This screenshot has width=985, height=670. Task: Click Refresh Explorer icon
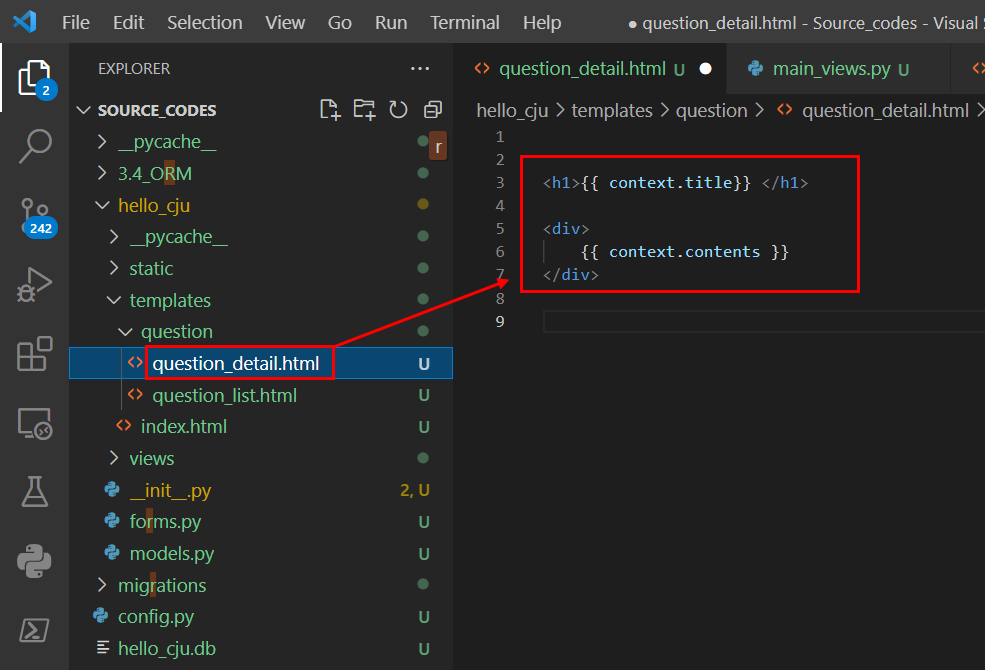point(398,110)
